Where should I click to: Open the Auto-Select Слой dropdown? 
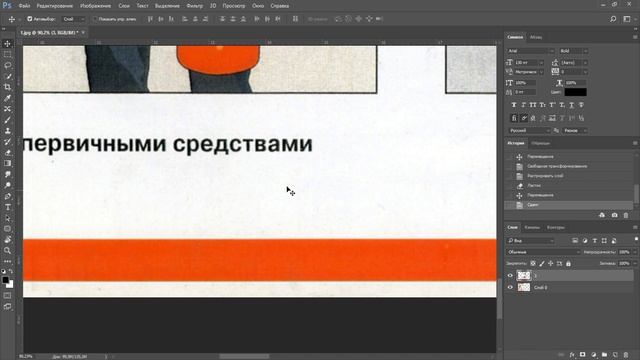pyautogui.click(x=73, y=19)
